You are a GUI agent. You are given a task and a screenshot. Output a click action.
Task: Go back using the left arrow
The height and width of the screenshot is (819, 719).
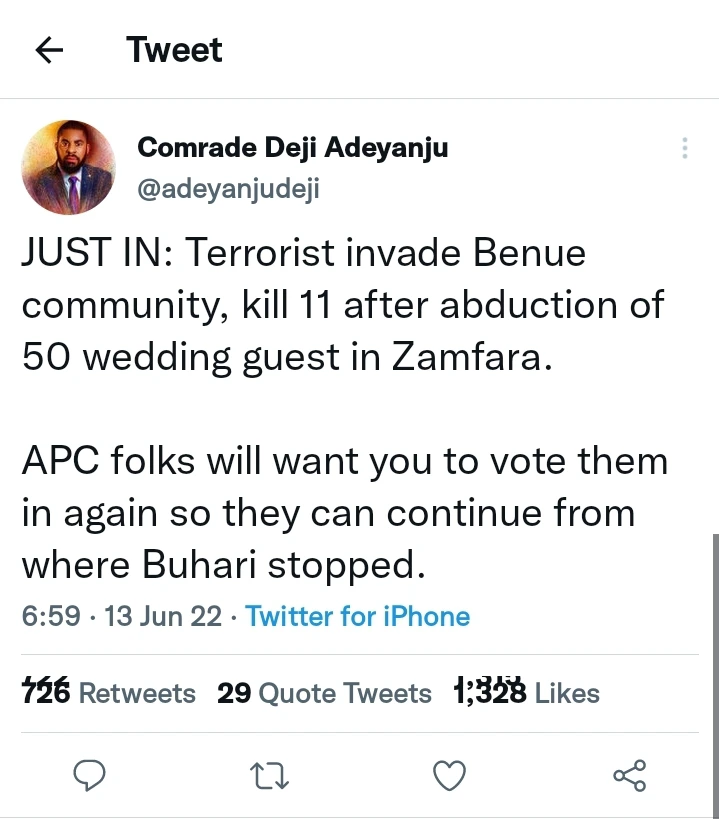[x=49, y=51]
